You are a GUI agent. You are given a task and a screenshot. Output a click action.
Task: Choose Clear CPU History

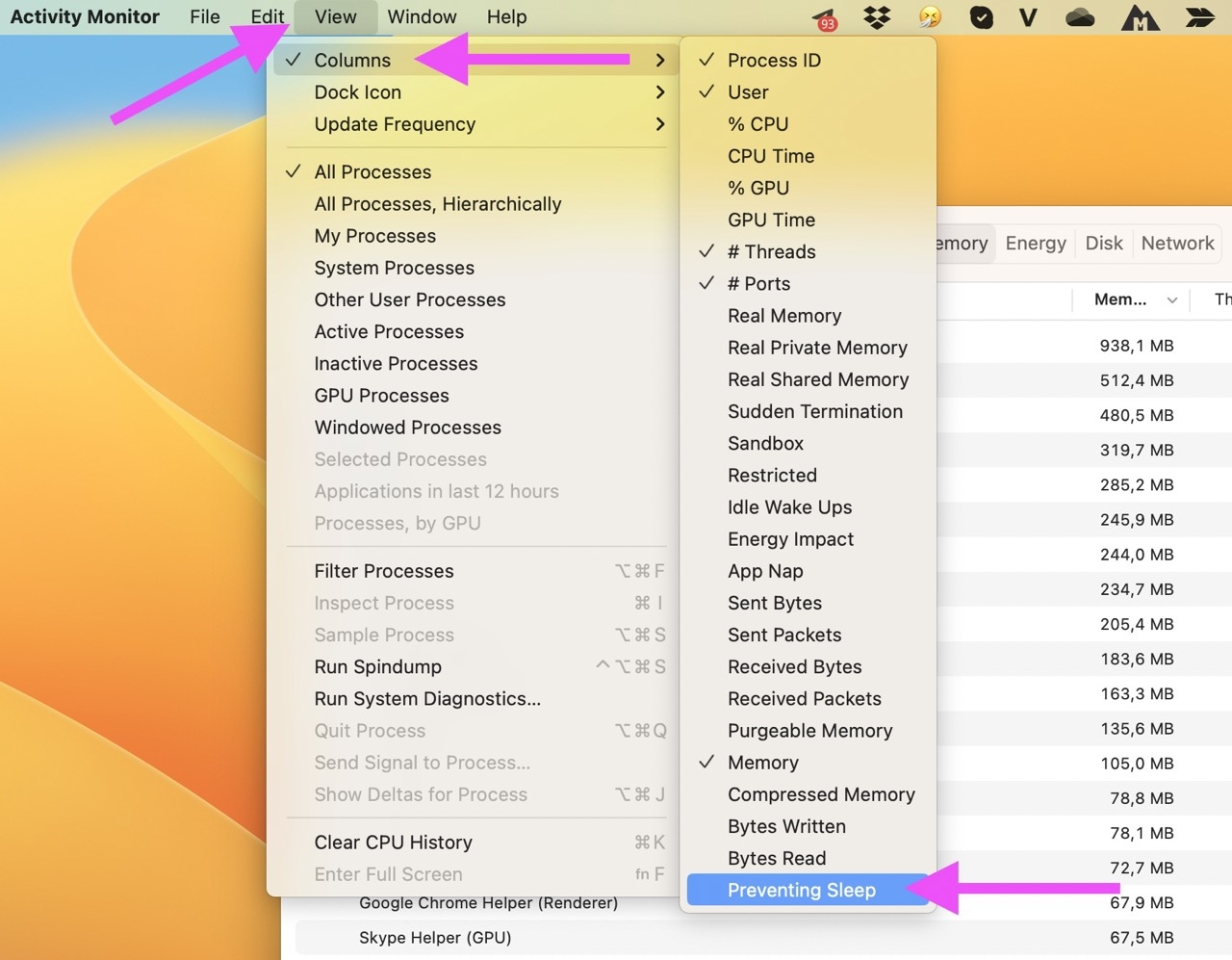pos(474,842)
